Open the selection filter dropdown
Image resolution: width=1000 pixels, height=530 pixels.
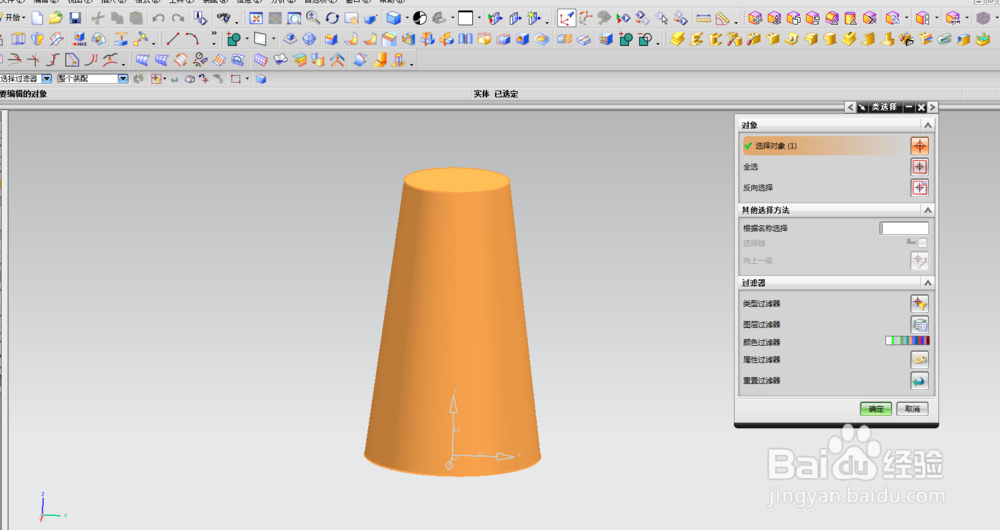47,78
